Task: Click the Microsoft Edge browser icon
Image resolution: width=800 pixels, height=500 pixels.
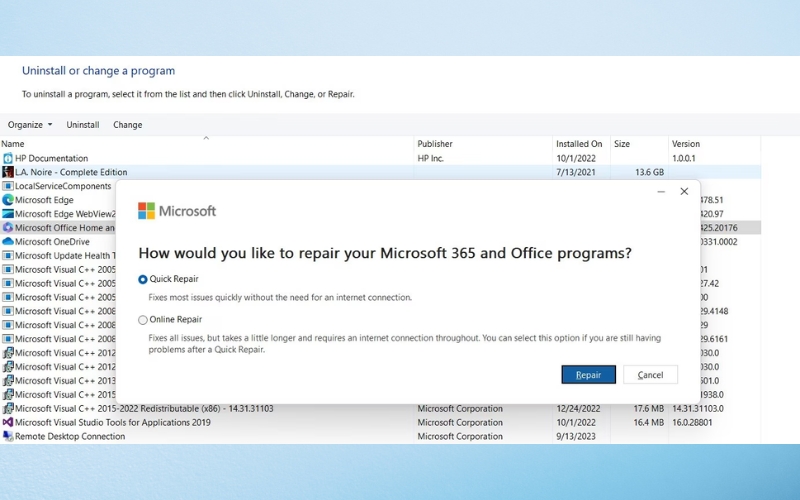Action: pyautogui.click(x=8, y=200)
